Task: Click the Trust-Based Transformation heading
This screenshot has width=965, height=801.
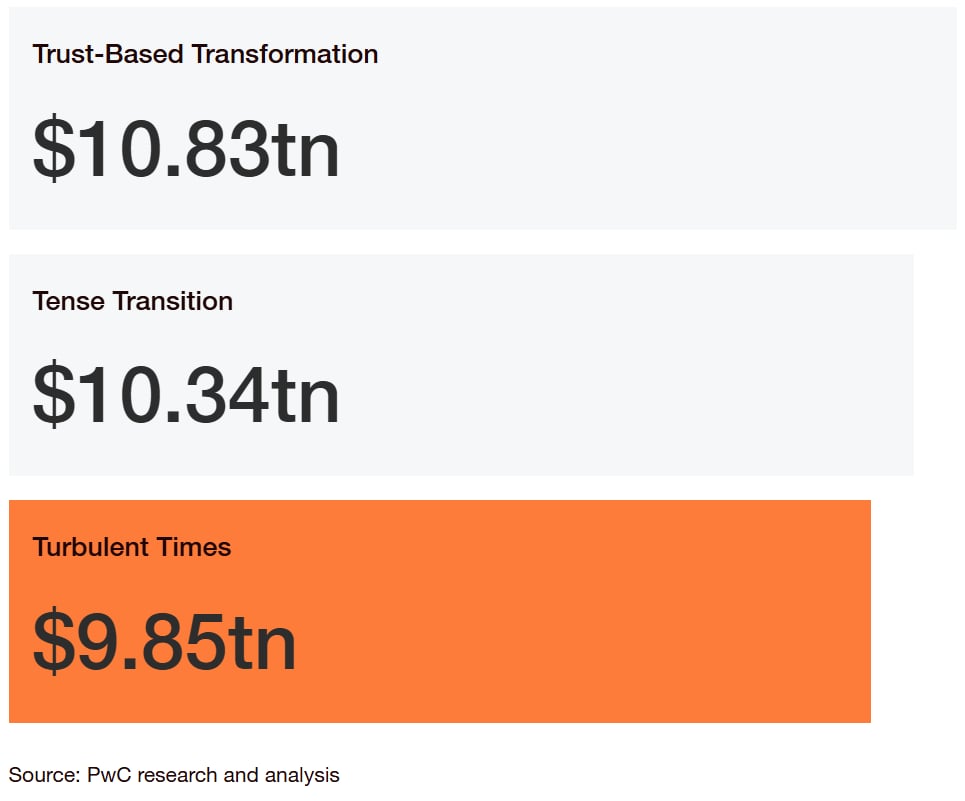Action: pos(205,54)
